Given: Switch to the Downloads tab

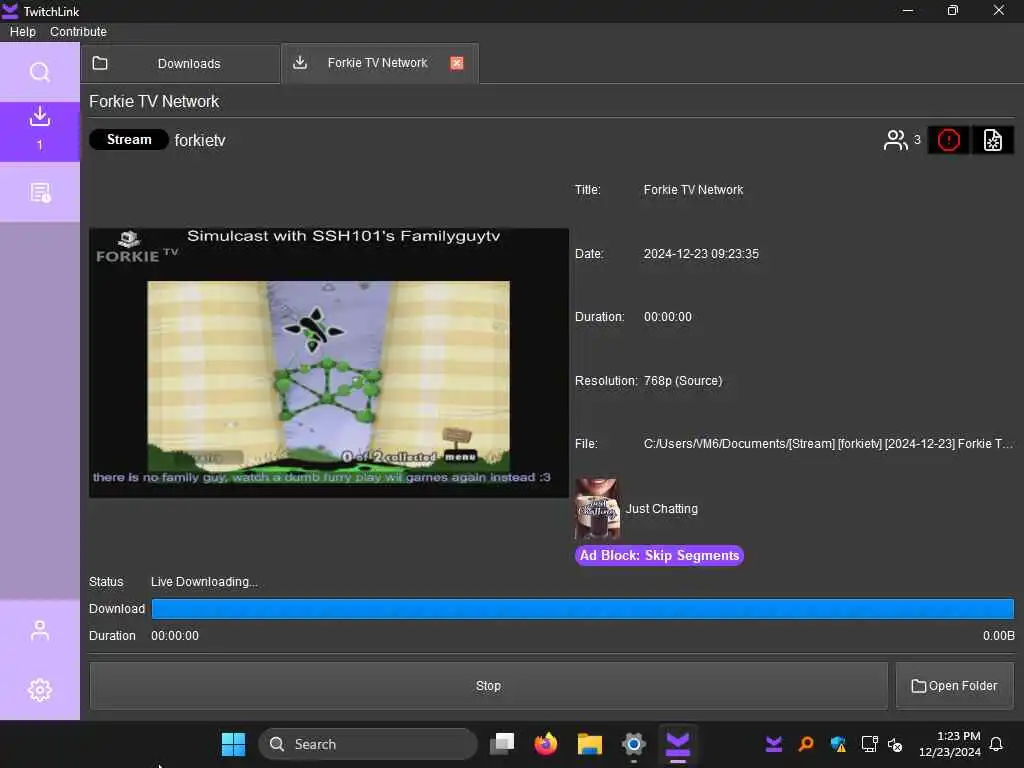Looking at the screenshot, I should point(180,63).
